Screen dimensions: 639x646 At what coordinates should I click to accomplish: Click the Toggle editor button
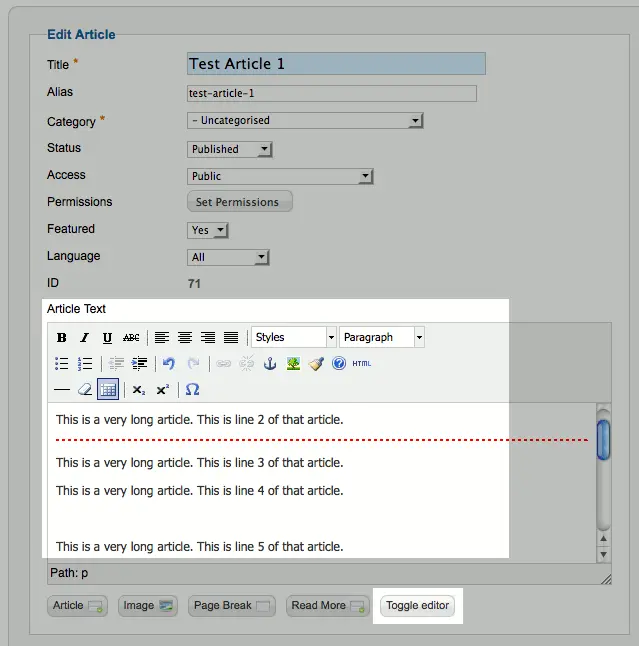417,606
